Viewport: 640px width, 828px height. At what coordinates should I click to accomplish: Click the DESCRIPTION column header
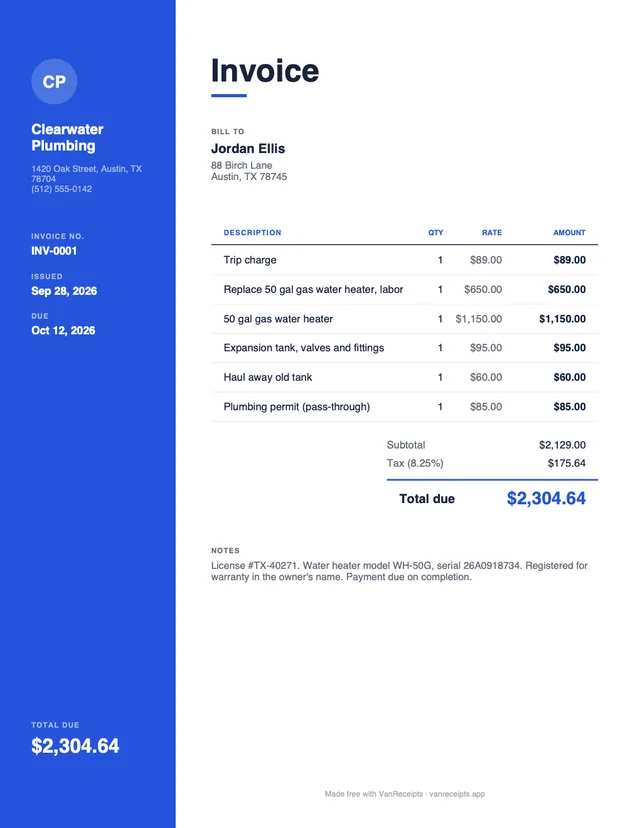click(252, 232)
